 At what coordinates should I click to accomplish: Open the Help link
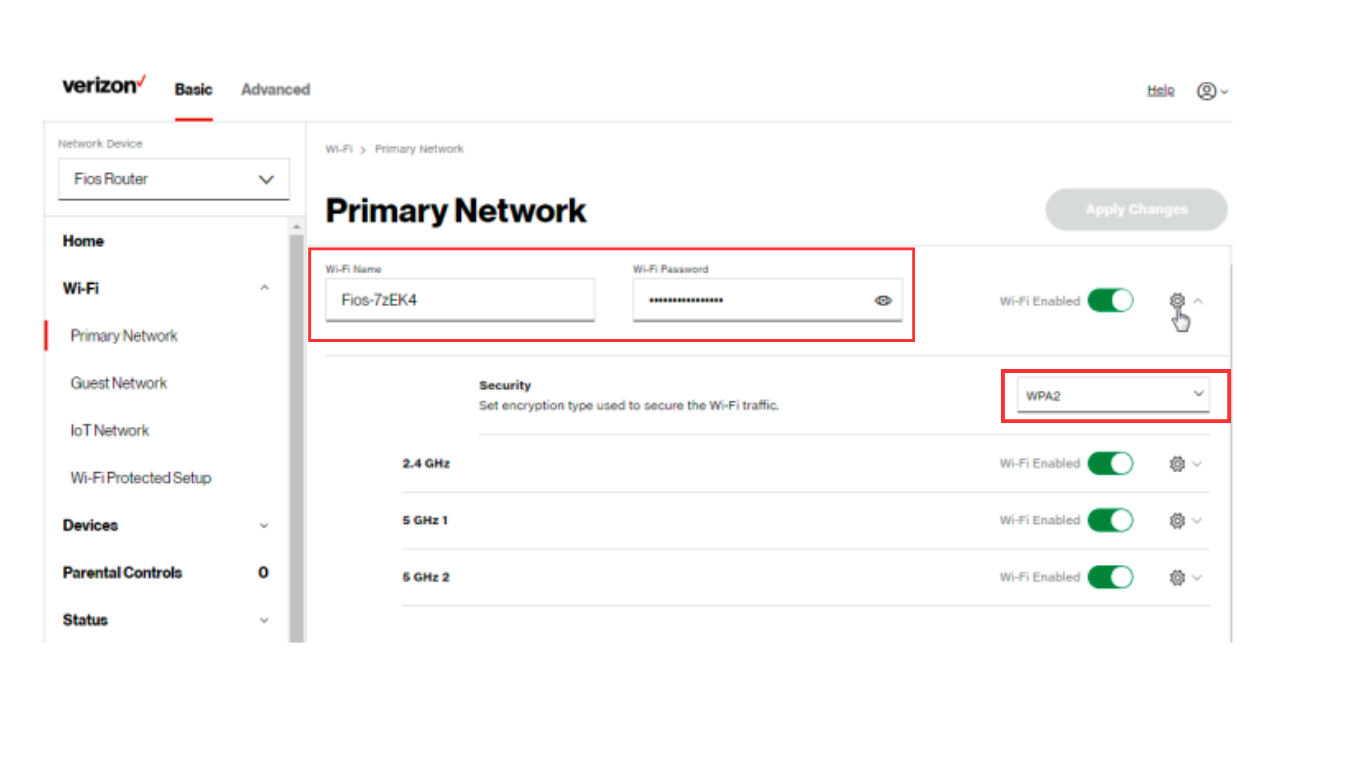[x=1160, y=91]
